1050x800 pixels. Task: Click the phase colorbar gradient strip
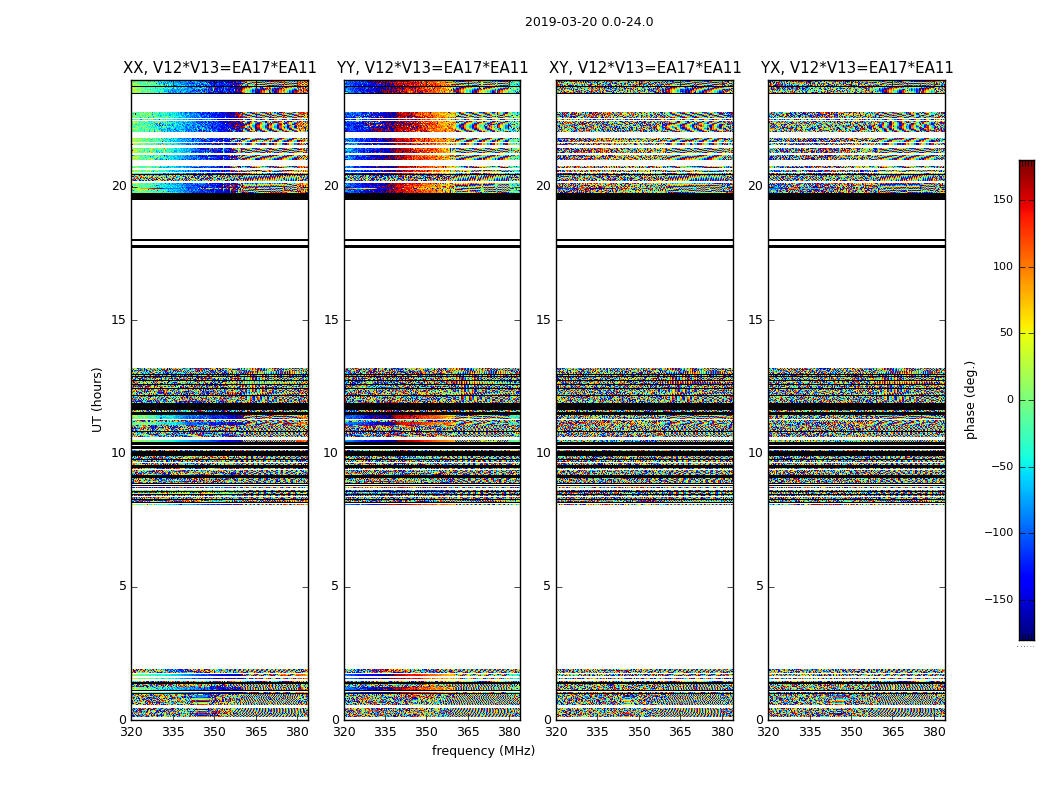tap(1027, 400)
